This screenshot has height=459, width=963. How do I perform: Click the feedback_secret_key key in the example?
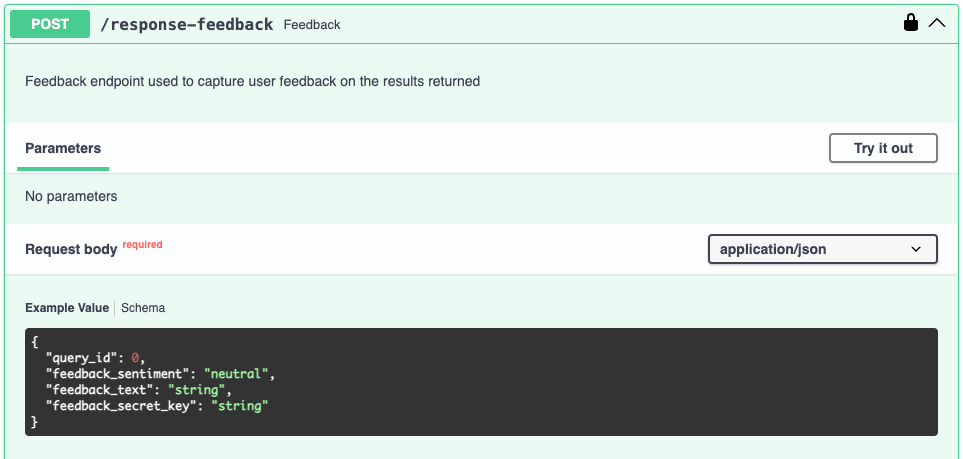click(x=120, y=405)
